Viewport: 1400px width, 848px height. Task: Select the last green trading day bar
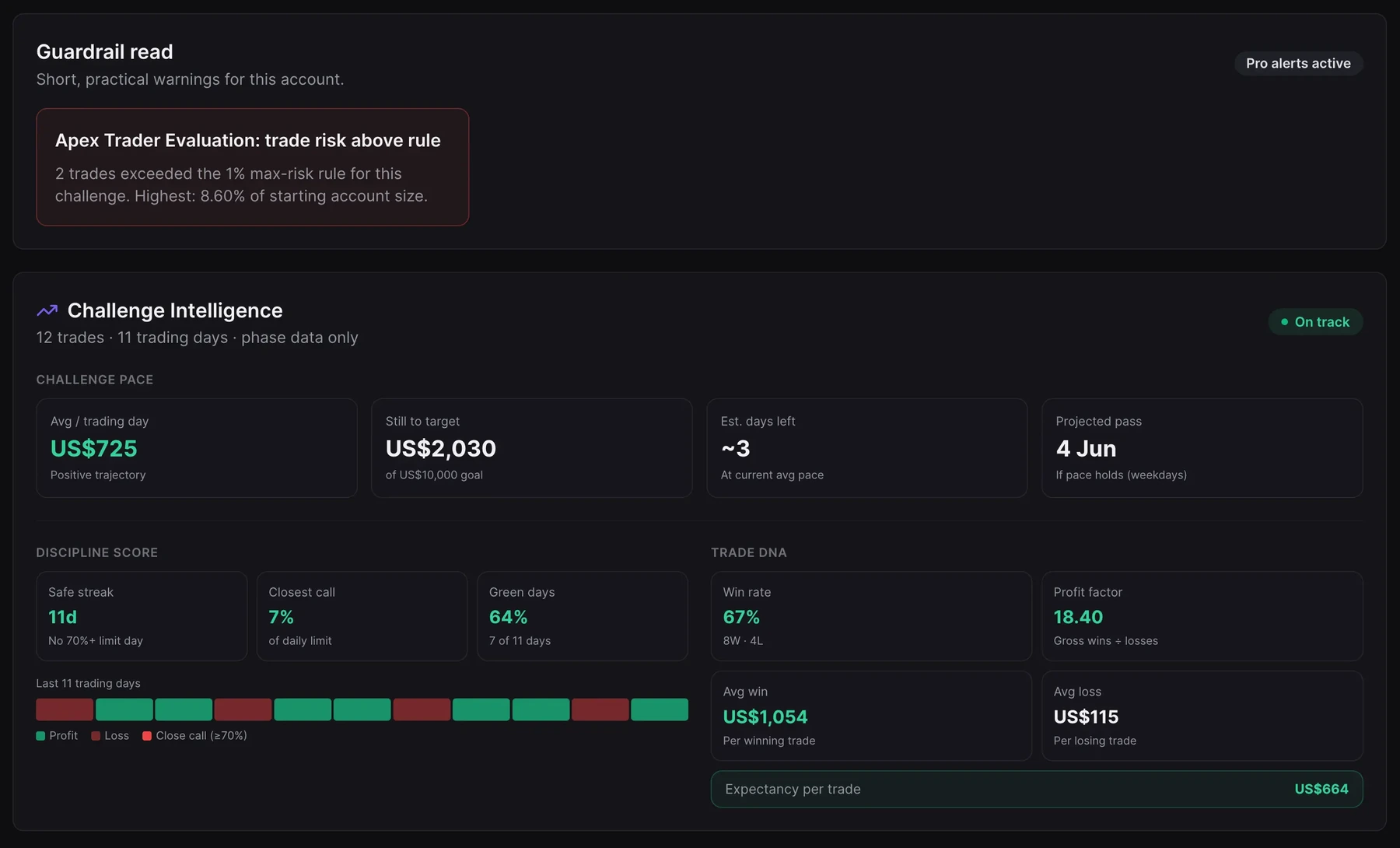pos(660,710)
